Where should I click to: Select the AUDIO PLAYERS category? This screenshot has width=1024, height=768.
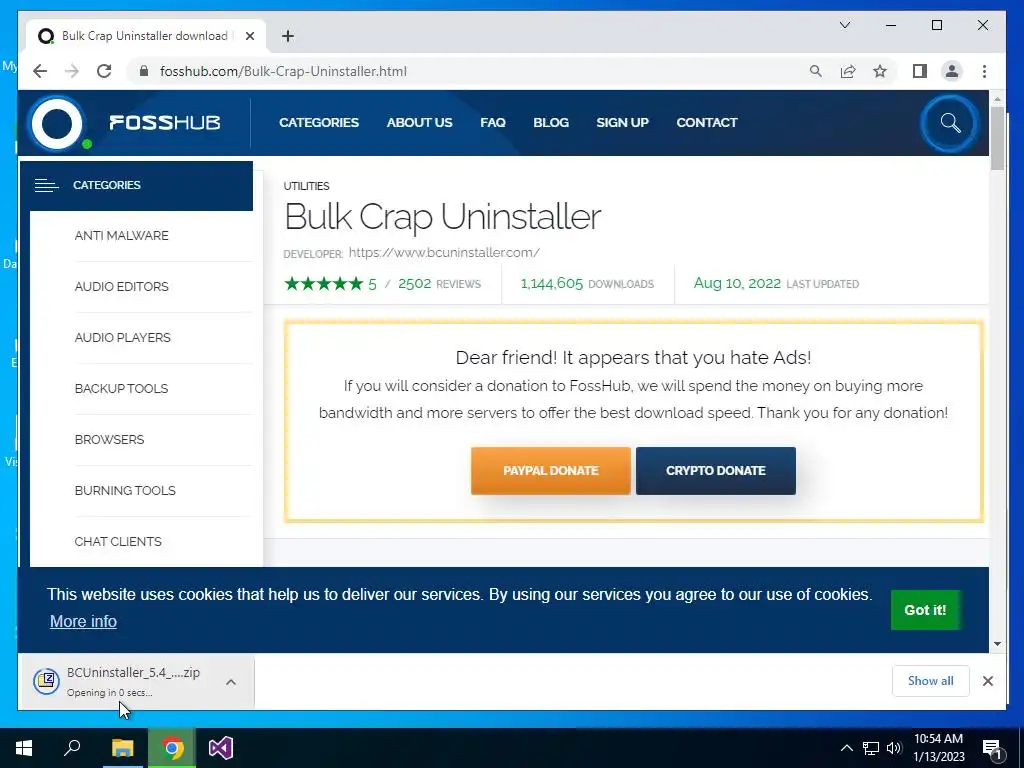point(123,338)
